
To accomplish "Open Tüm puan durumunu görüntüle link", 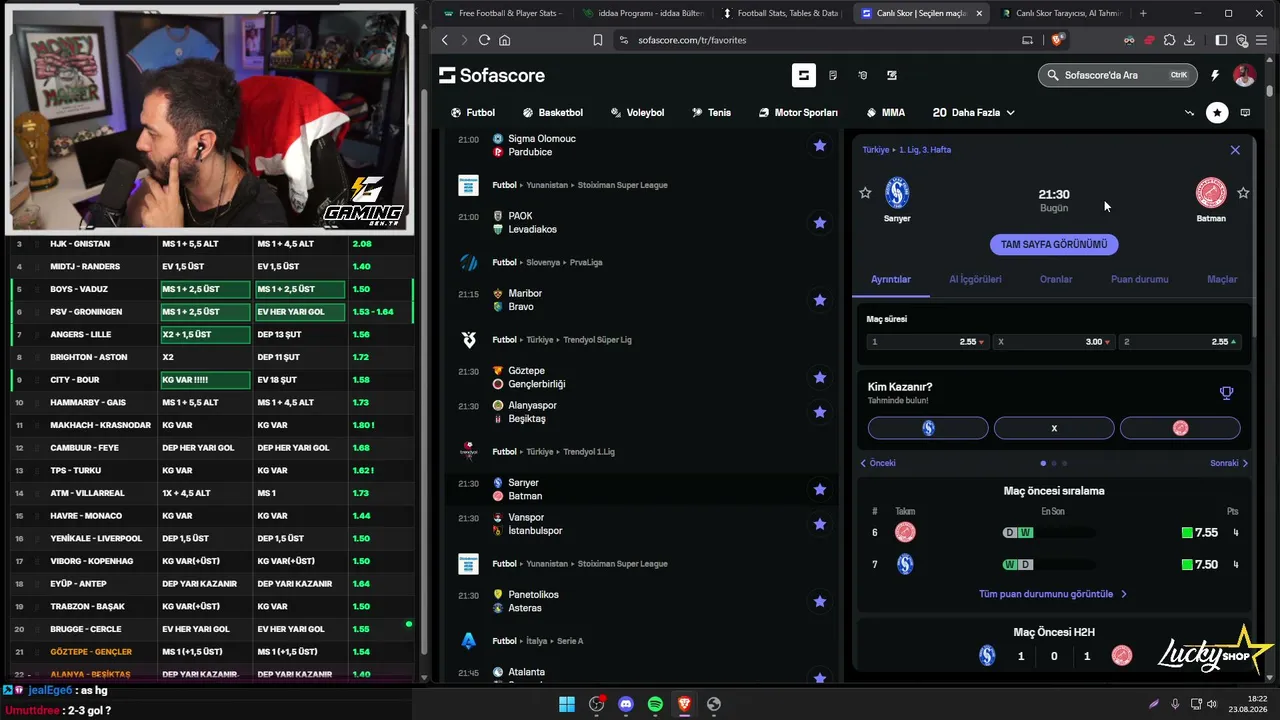I will pos(1053,594).
